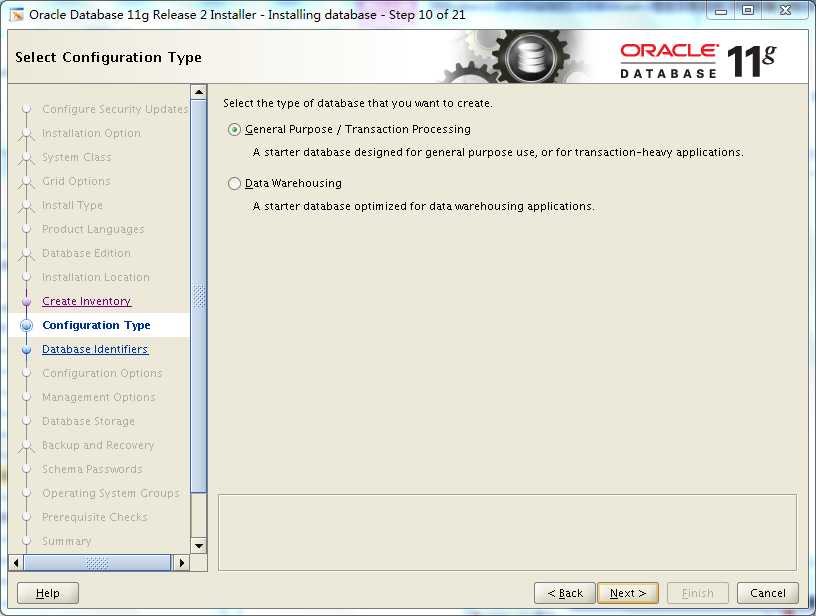816x616 pixels.
Task: Maximize the installer window
Action: point(748,10)
